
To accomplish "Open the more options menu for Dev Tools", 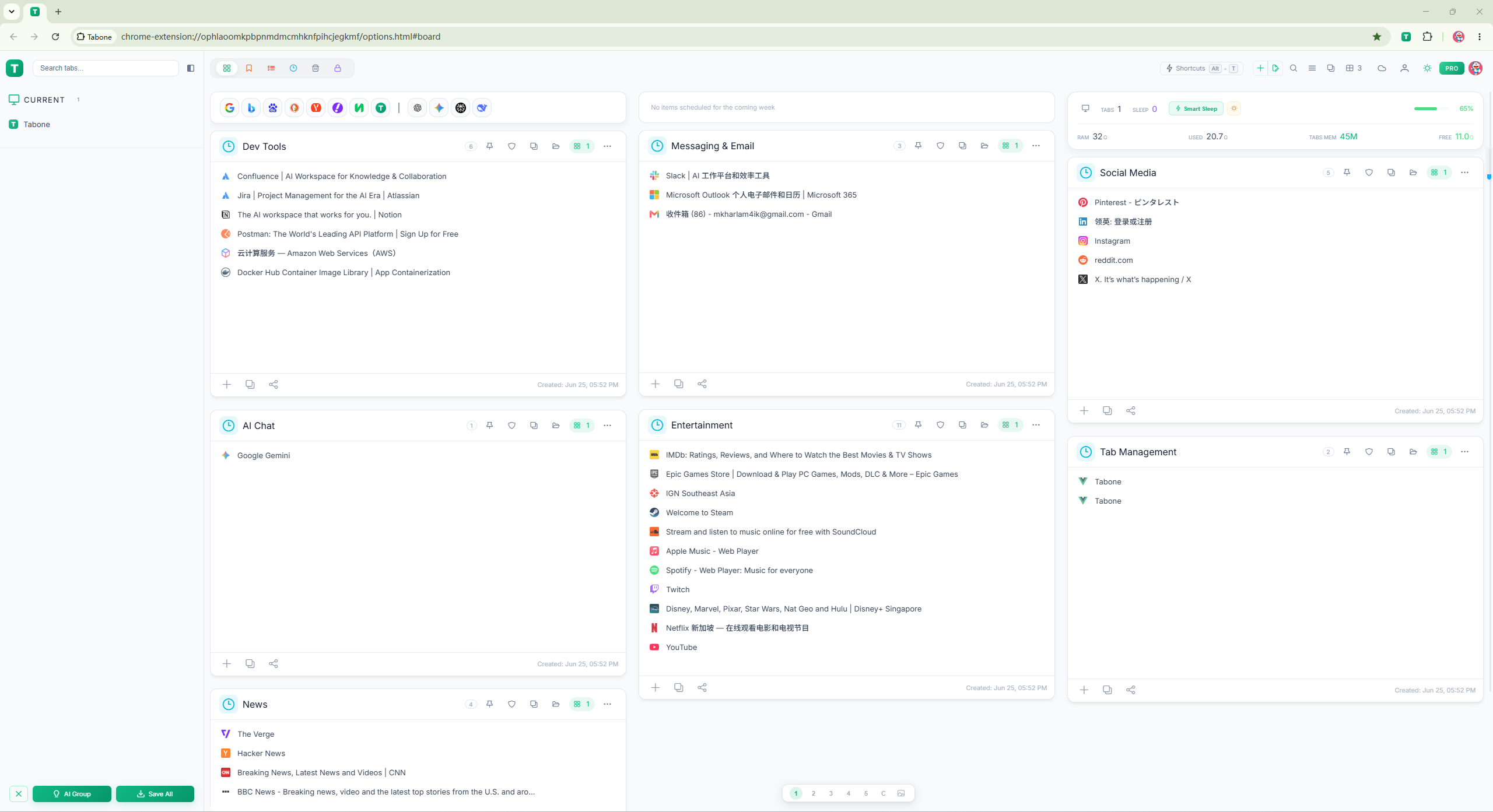I will [608, 146].
